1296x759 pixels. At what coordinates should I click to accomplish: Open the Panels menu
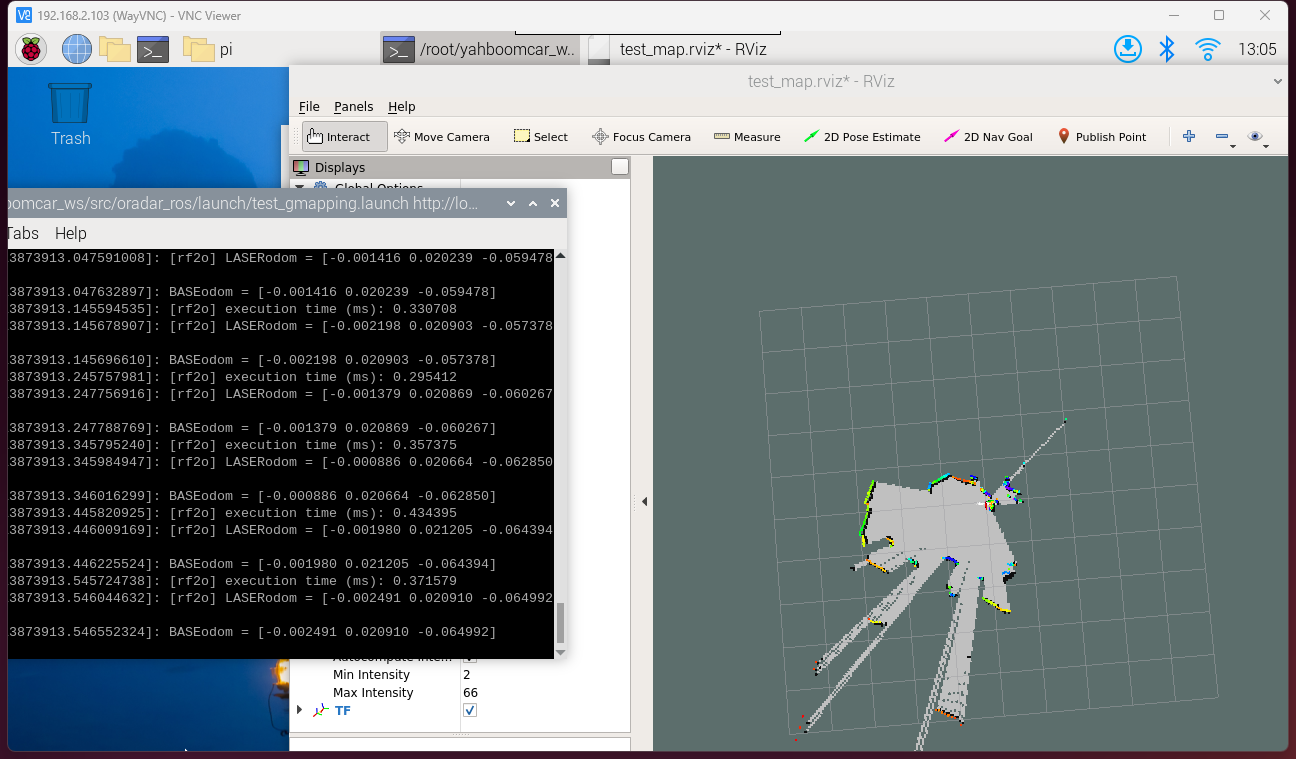(x=353, y=107)
